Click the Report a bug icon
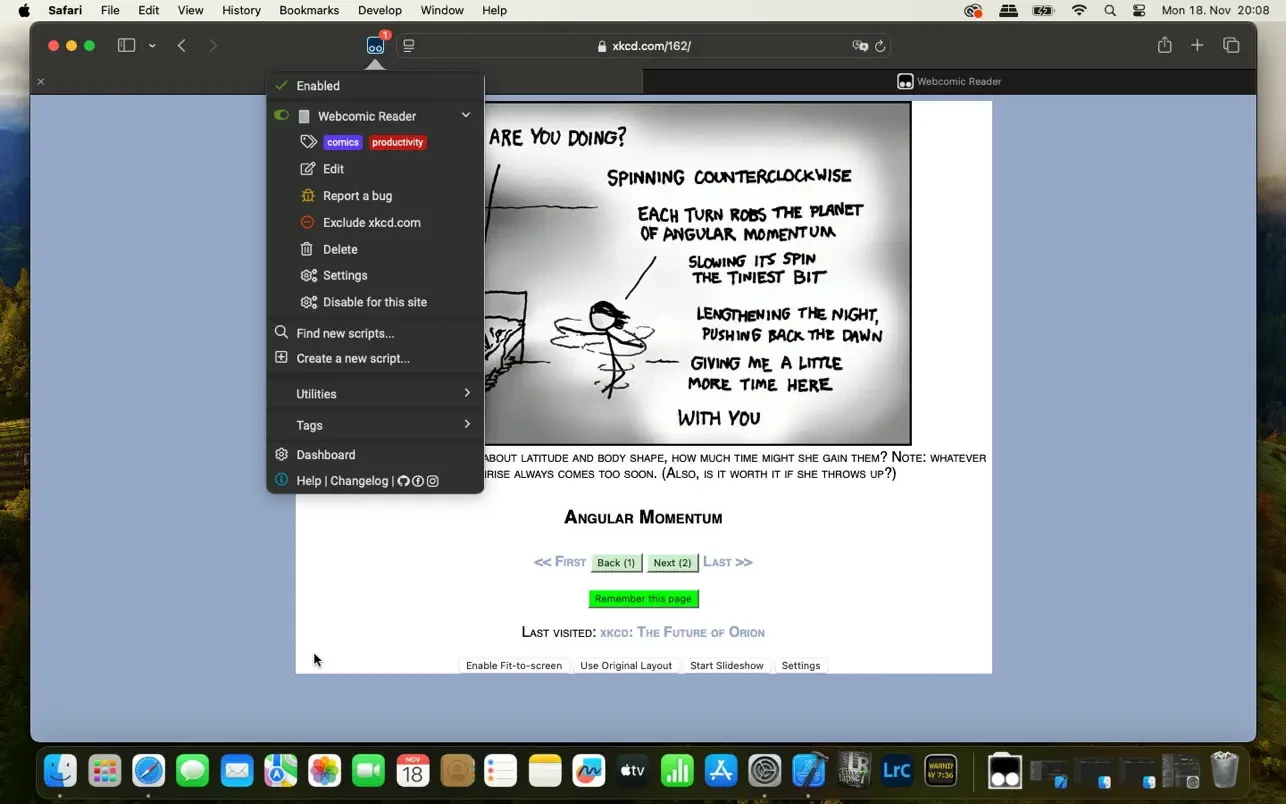 [308, 196]
